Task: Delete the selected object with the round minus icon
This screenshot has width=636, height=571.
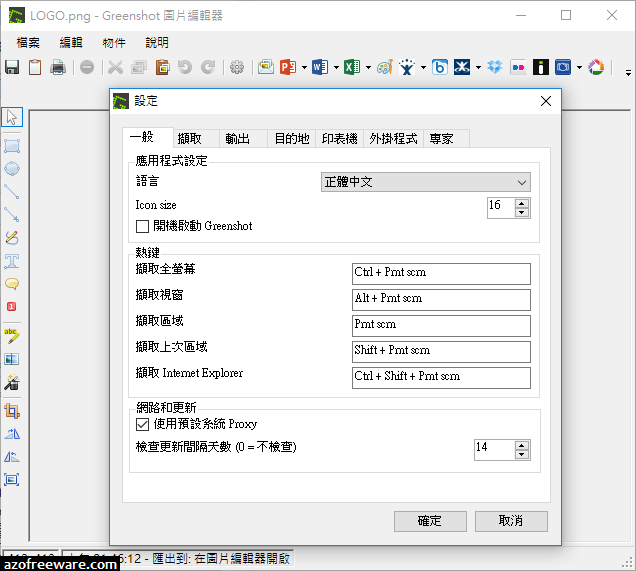Action: pos(87,67)
